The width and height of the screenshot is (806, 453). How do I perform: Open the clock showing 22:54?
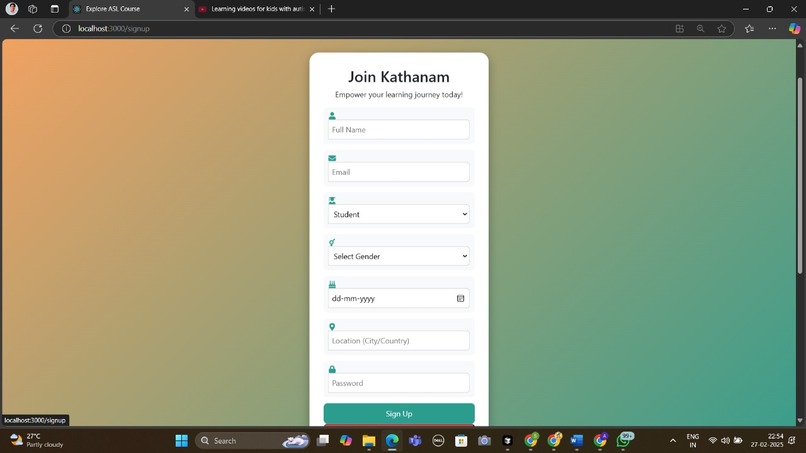click(766, 441)
